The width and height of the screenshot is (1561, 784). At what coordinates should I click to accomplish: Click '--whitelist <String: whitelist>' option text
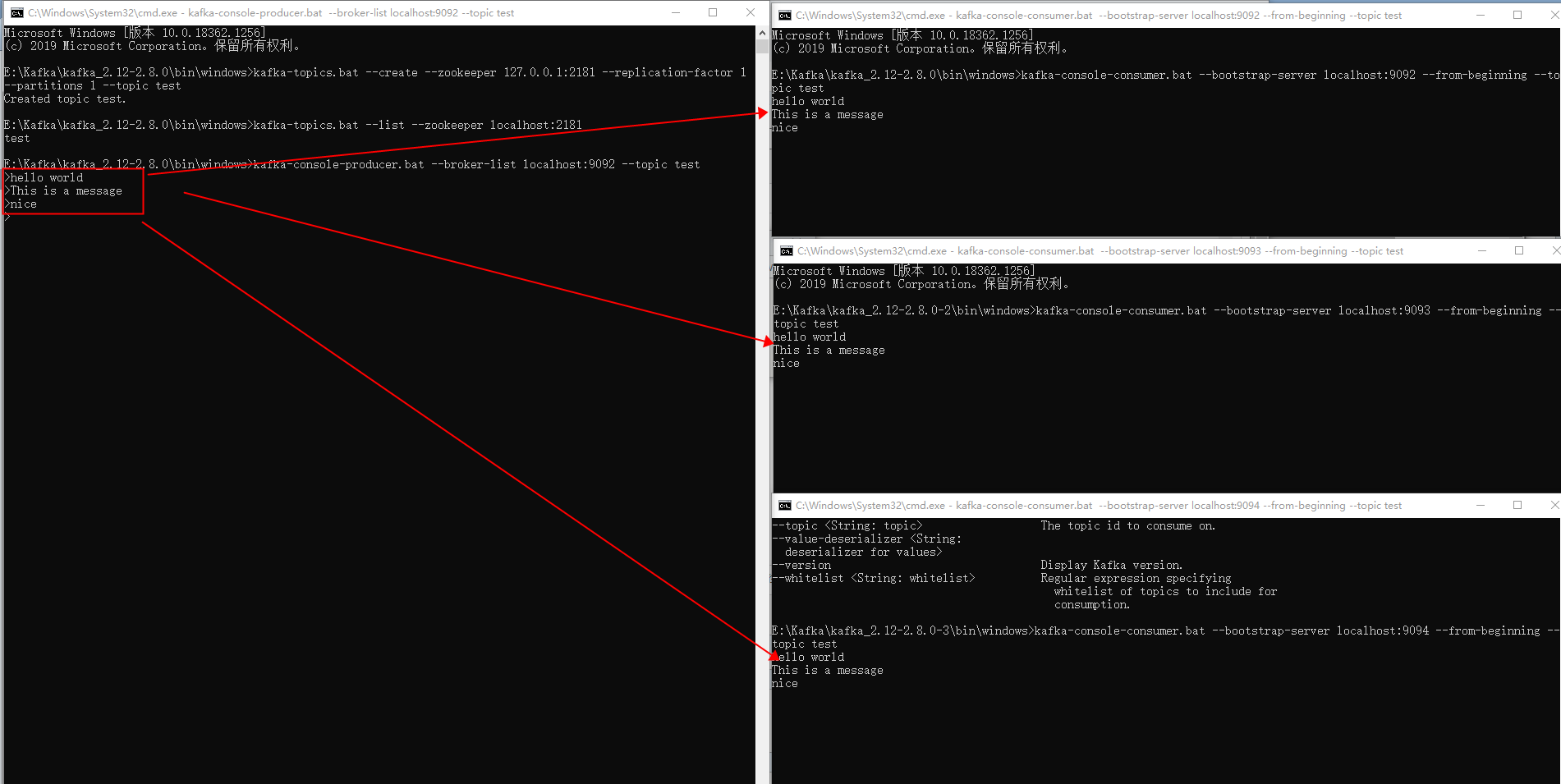[874, 578]
